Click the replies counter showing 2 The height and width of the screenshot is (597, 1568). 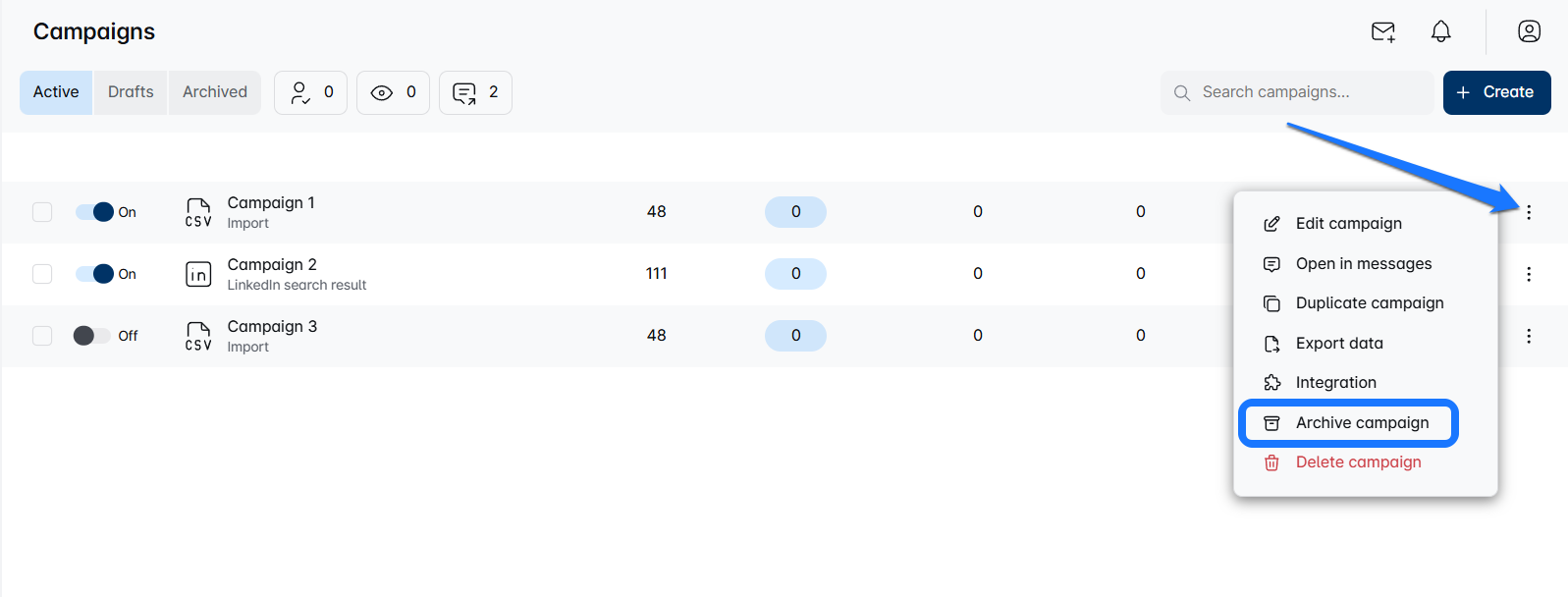(475, 92)
